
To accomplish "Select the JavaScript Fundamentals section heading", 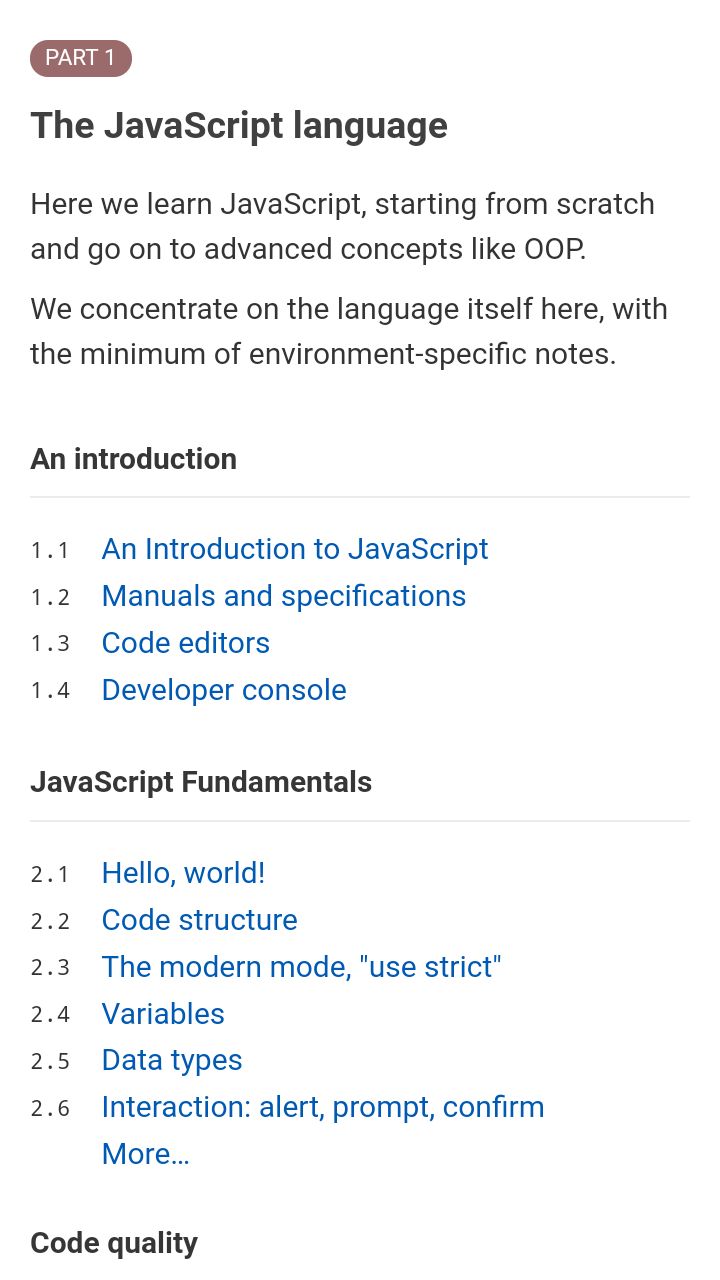I will 201,782.
